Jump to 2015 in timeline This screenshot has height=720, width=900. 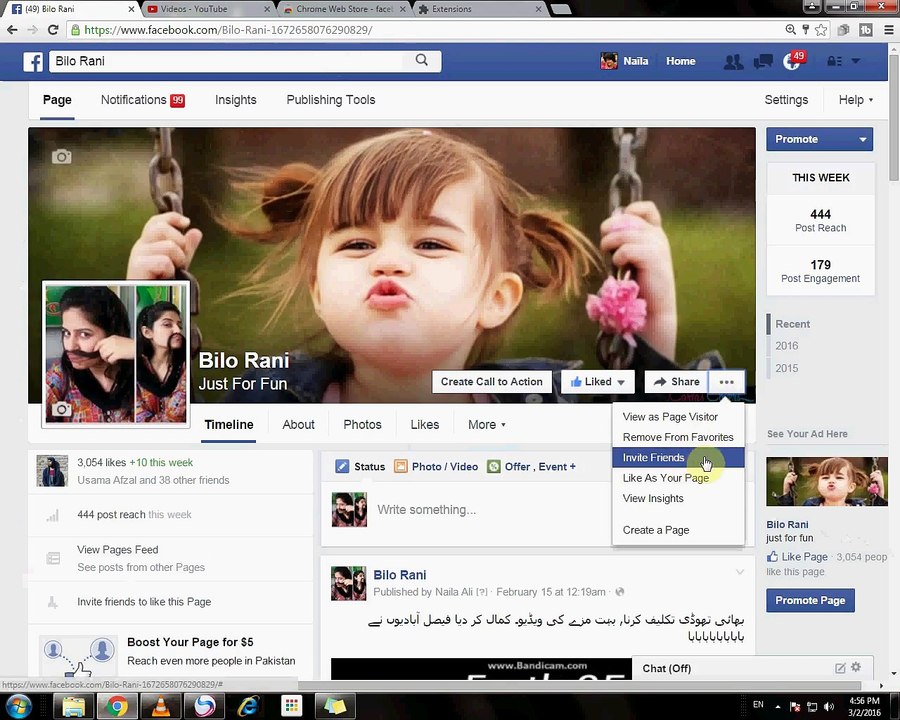pyautogui.click(x=786, y=368)
